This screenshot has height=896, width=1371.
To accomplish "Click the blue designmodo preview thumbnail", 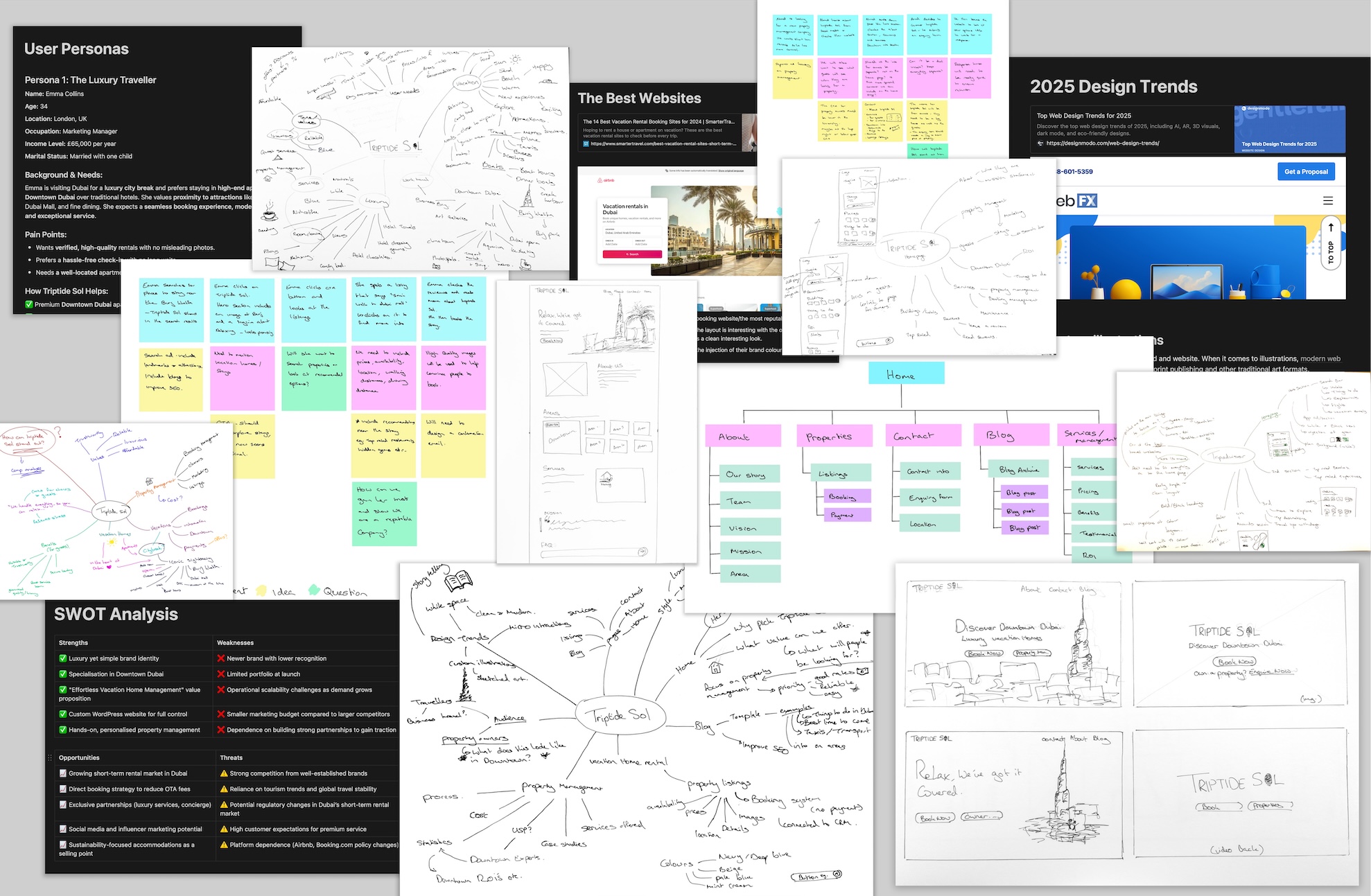I will [x=1289, y=129].
